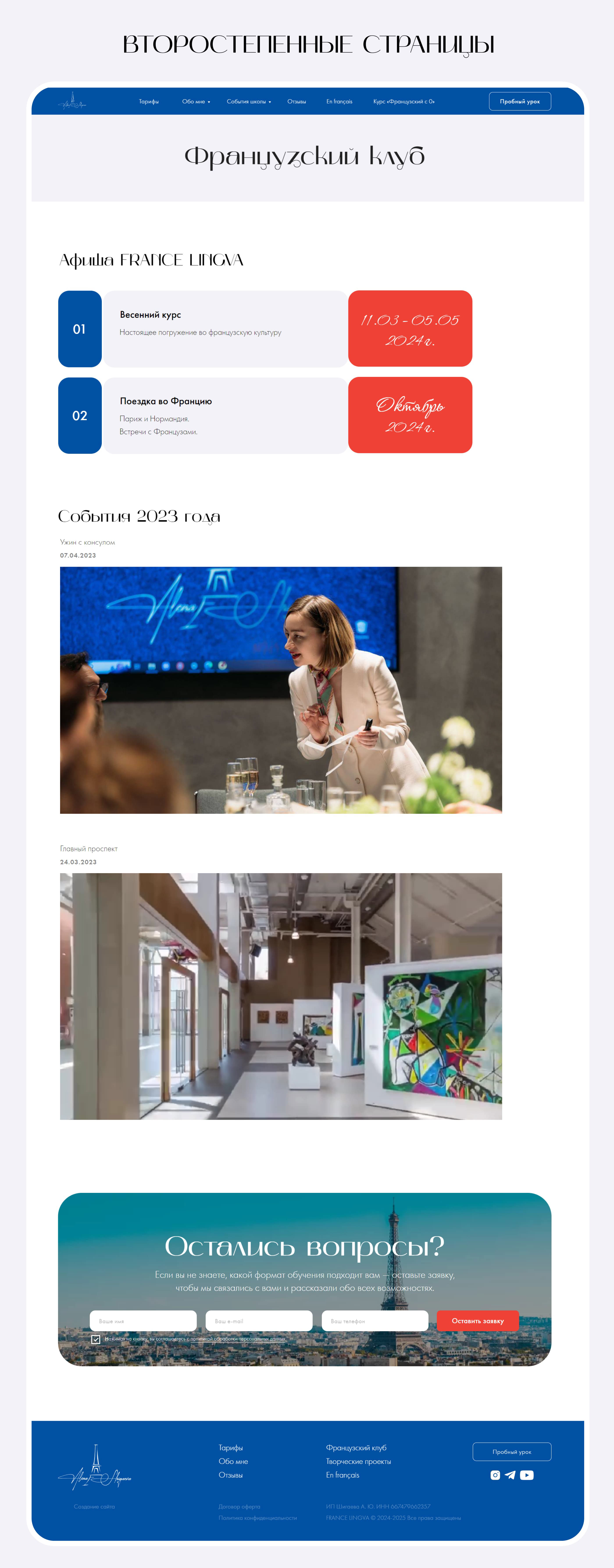Select the red «Октябрь 2024г.» date card

click(410, 415)
